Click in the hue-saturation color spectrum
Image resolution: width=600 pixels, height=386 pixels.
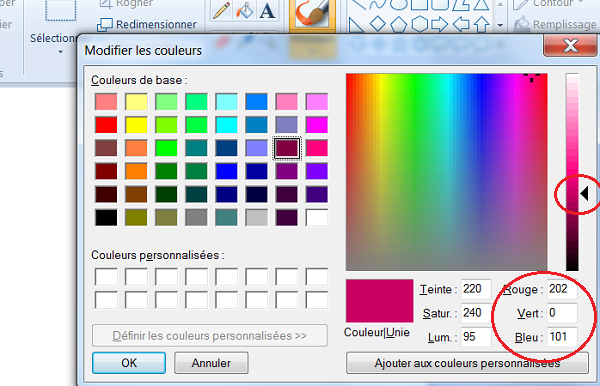pyautogui.click(x=447, y=172)
